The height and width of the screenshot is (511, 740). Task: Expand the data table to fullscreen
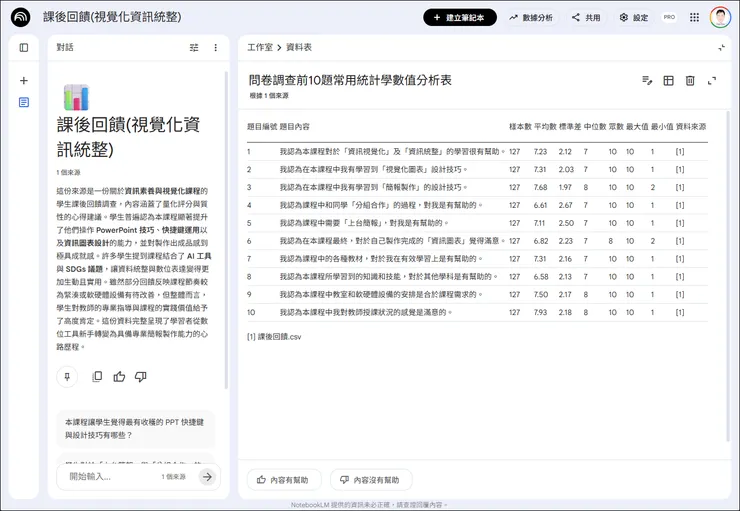pos(712,81)
